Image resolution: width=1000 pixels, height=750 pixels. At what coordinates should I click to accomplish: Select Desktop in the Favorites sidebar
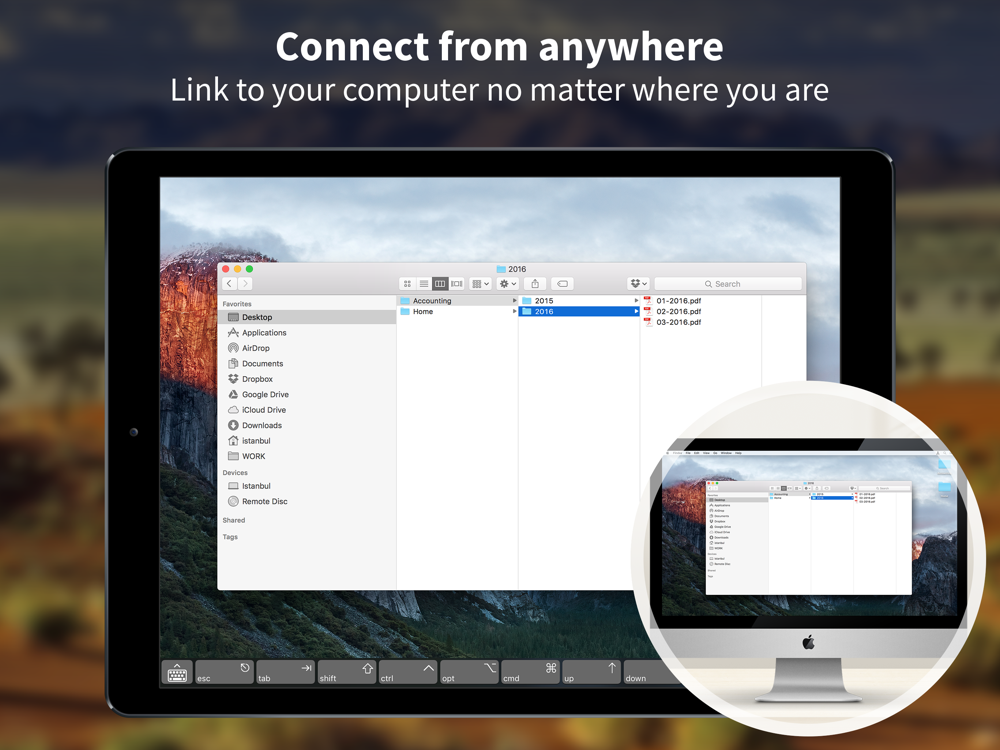tap(307, 317)
